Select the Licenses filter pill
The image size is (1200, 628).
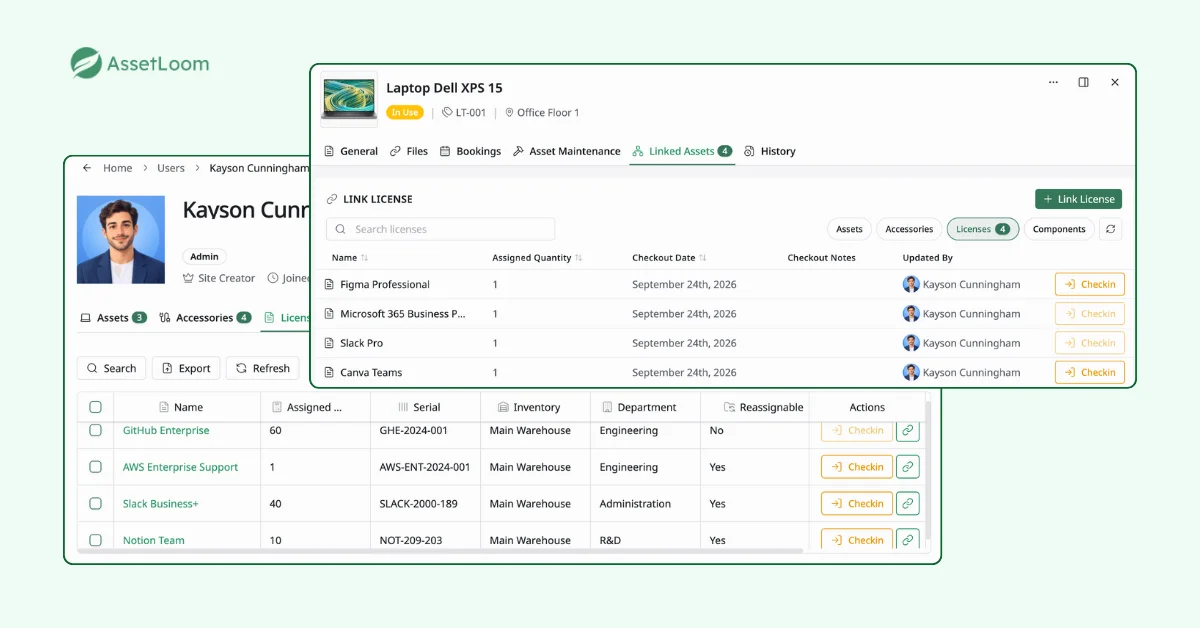[x=983, y=229]
